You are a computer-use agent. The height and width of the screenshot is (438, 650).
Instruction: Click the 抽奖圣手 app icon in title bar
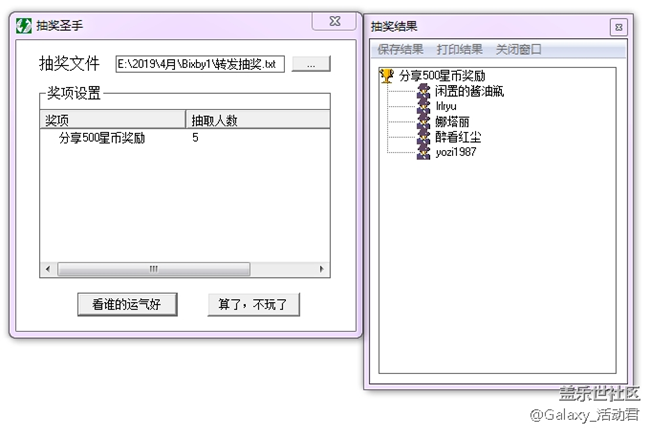click(x=24, y=26)
